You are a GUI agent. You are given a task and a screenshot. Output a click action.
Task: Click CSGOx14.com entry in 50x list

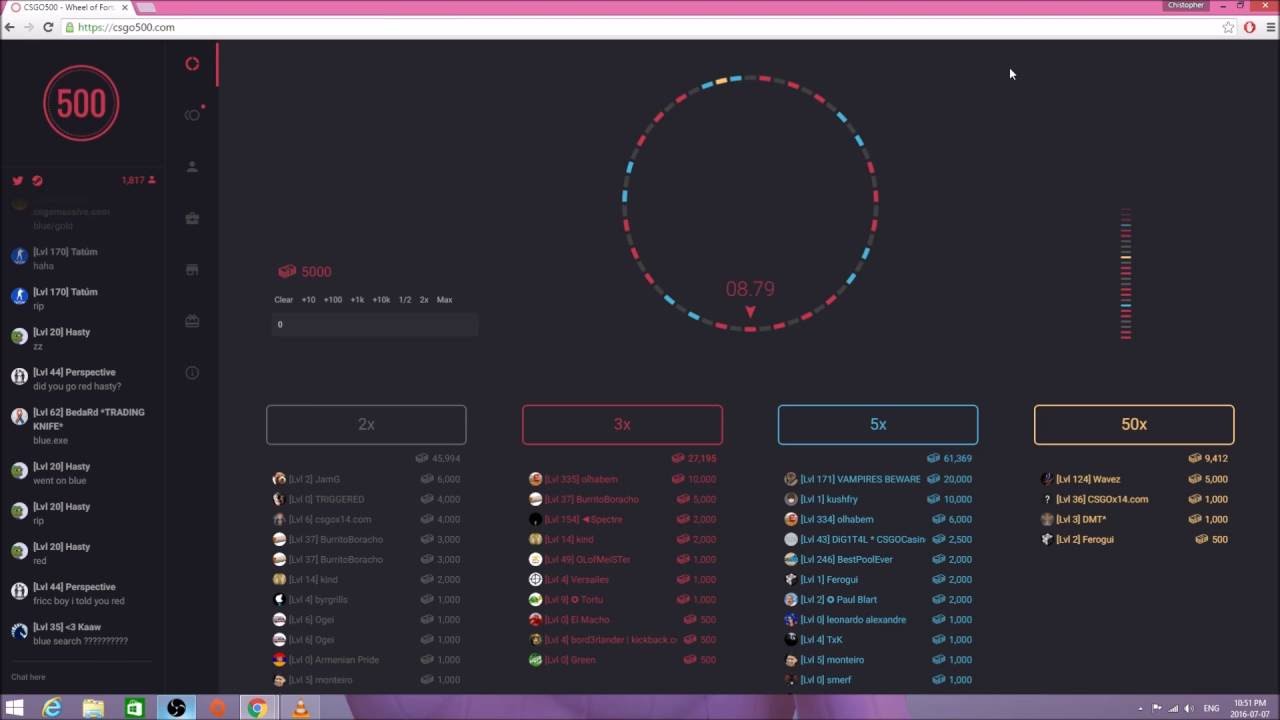coord(1134,499)
